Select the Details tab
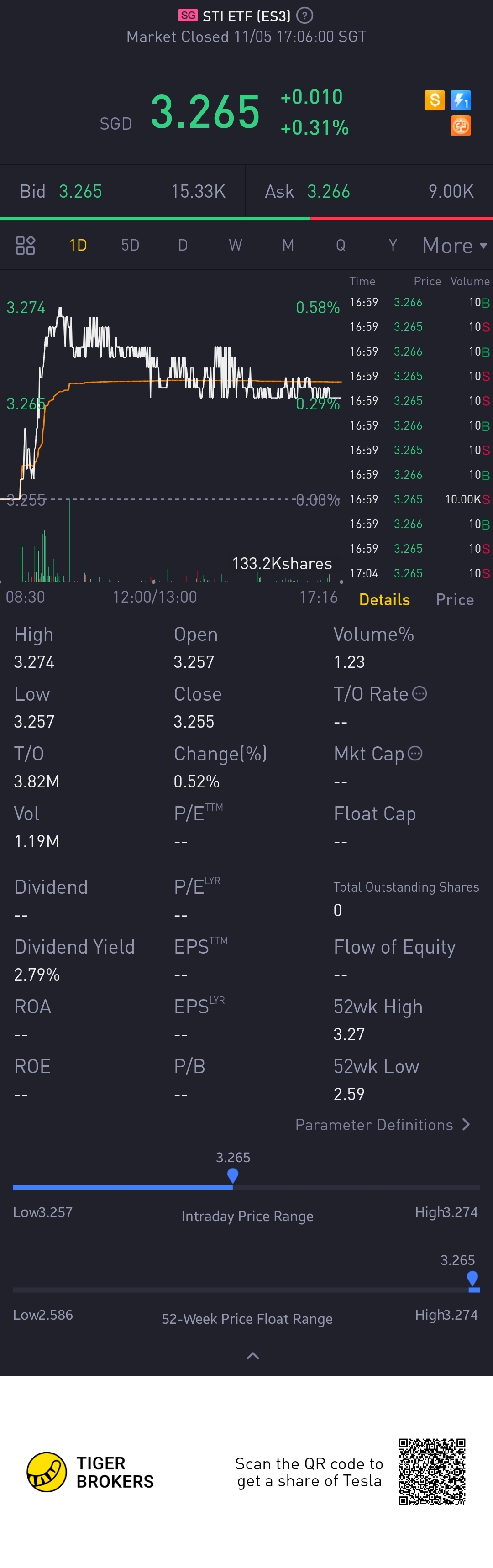Image resolution: width=493 pixels, height=1568 pixels. (x=384, y=599)
